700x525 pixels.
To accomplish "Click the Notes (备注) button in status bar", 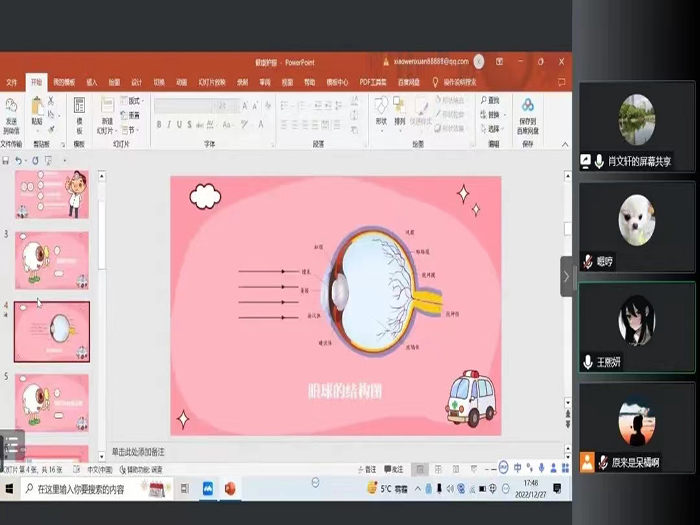I will pyautogui.click(x=369, y=469).
